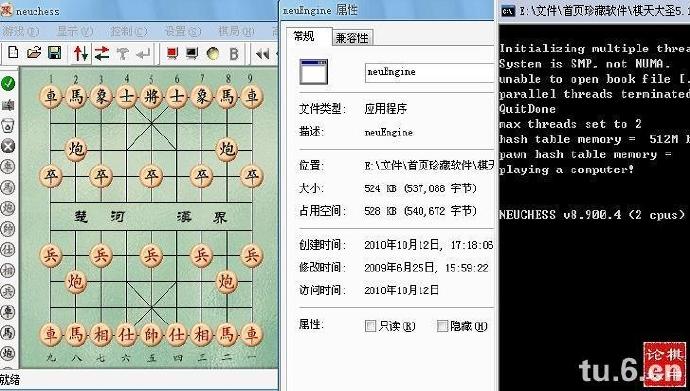
Task: Toggle the 隐藏 hidden checkbox
Action: [442, 326]
